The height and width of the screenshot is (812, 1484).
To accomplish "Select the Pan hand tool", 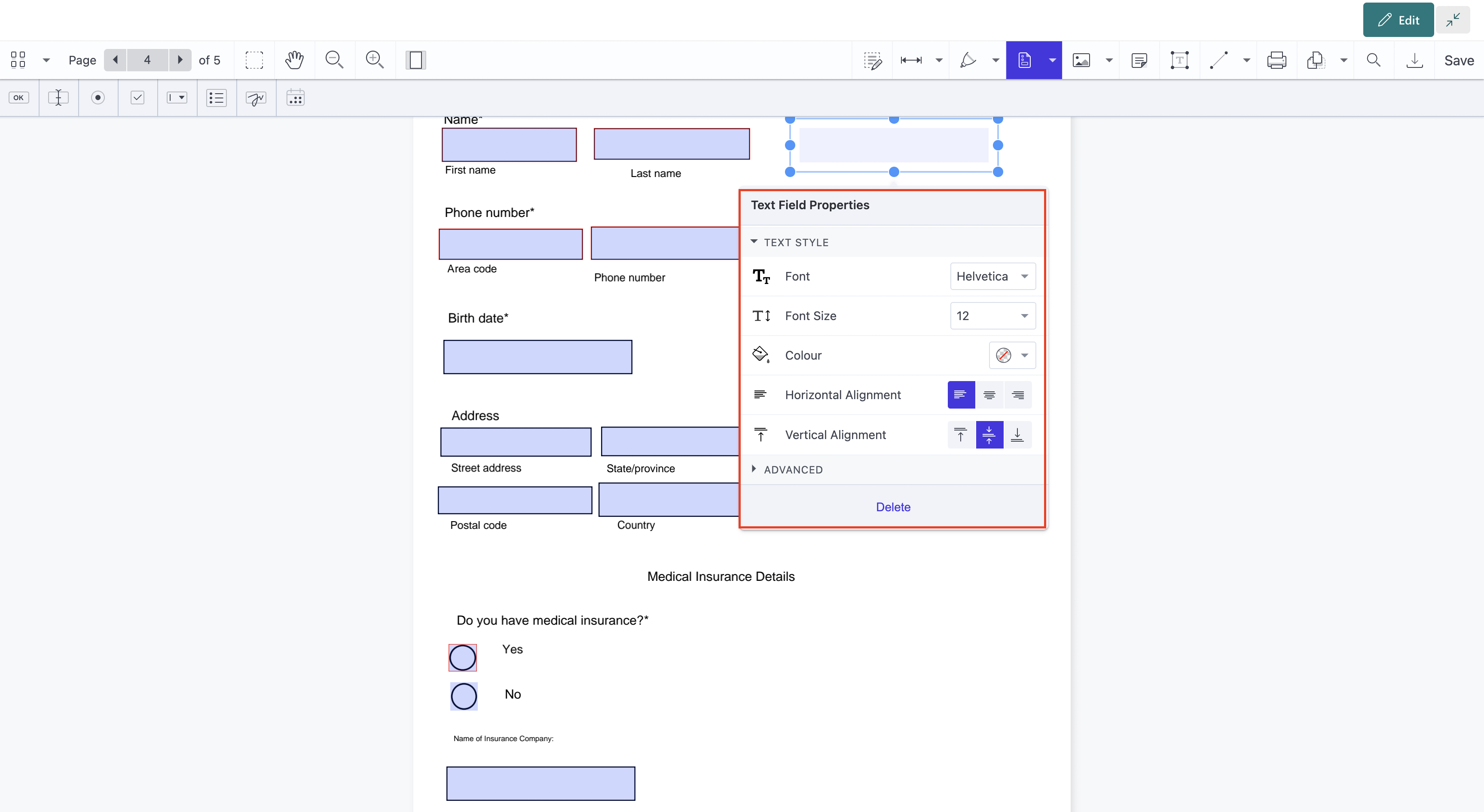I will (x=294, y=60).
